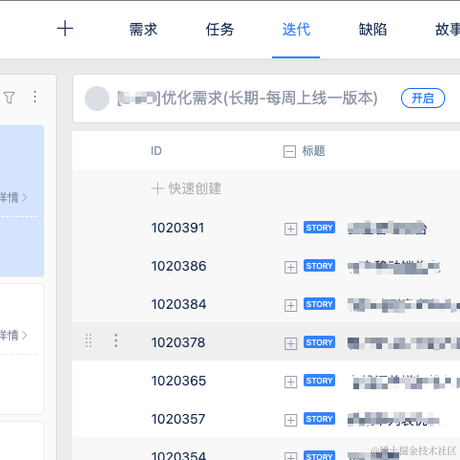Open the blurred title of story 1020391
This screenshot has height=460, width=460.
(x=387, y=228)
